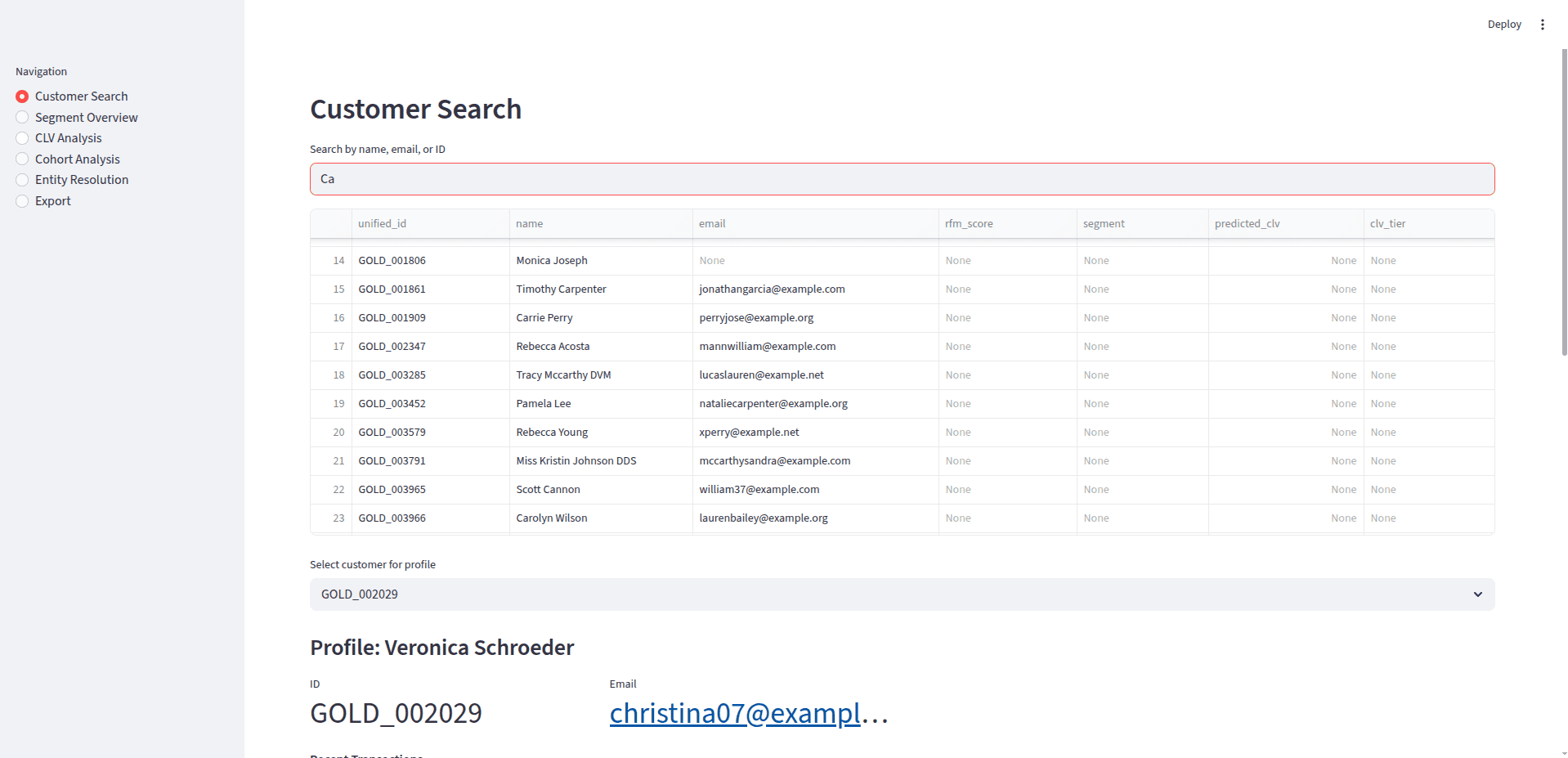Open the customer profile dropdown showing GOLD_002029

tap(901, 594)
